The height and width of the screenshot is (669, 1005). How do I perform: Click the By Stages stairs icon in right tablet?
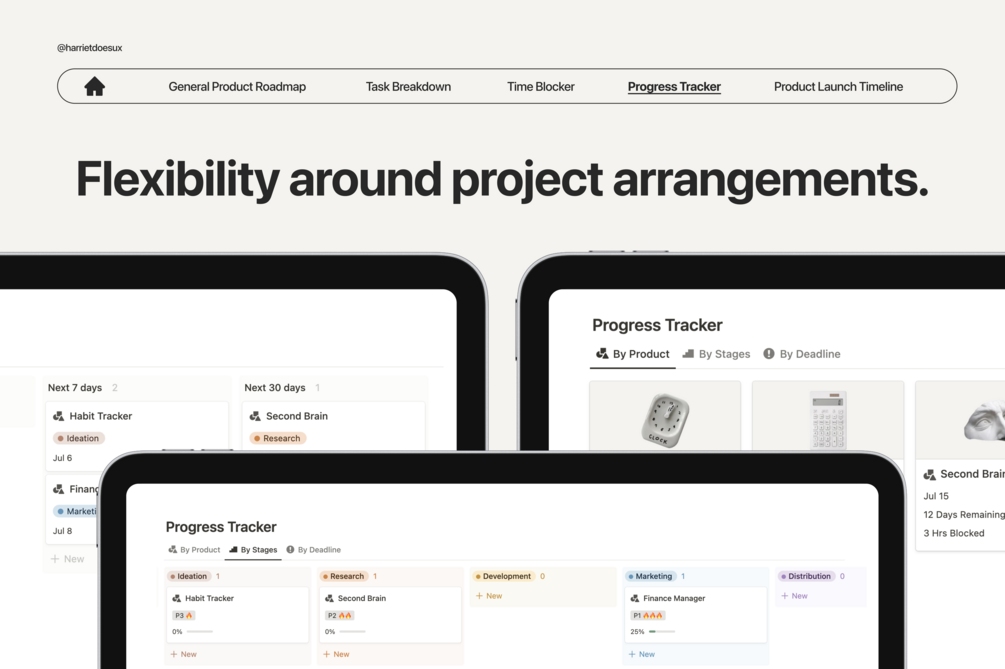tap(688, 354)
